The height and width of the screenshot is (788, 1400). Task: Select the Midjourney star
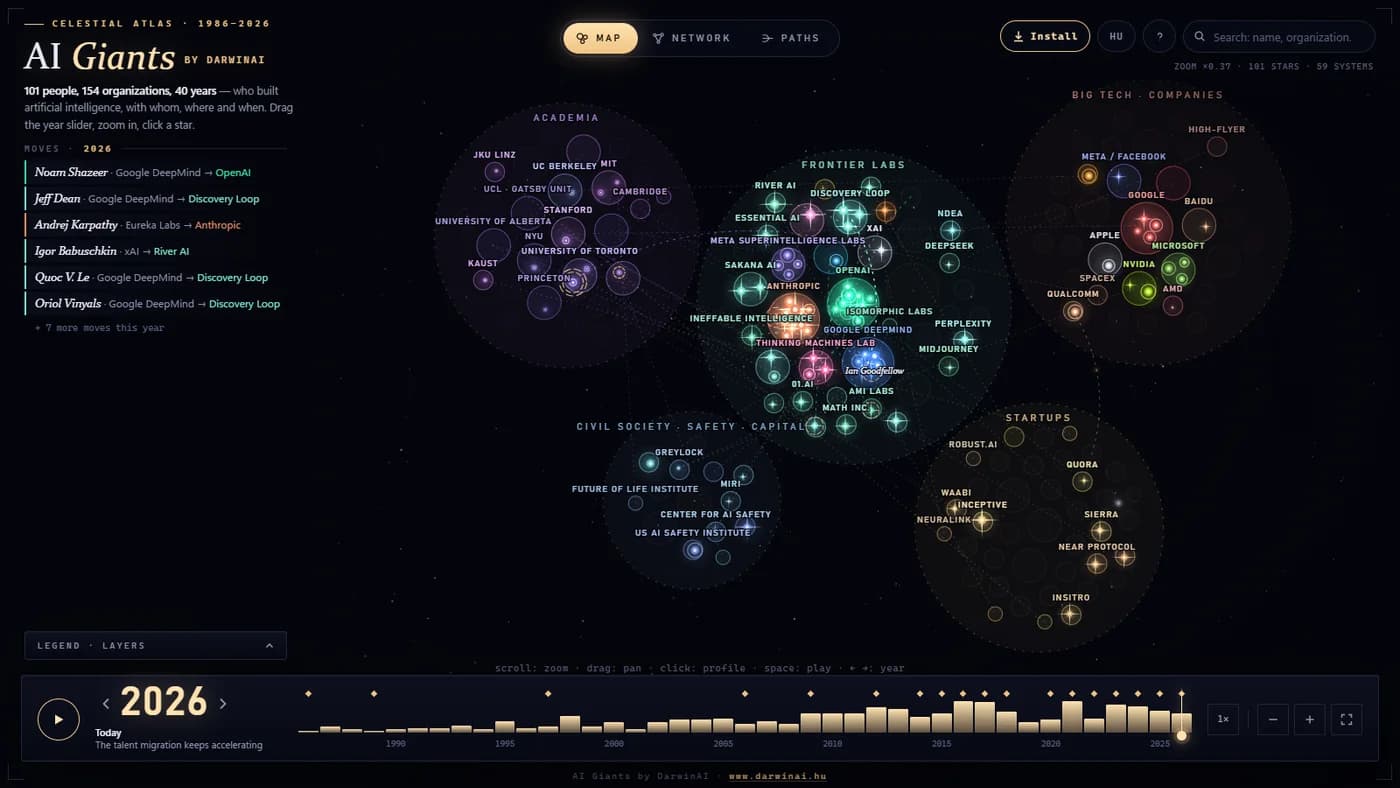pos(948,366)
